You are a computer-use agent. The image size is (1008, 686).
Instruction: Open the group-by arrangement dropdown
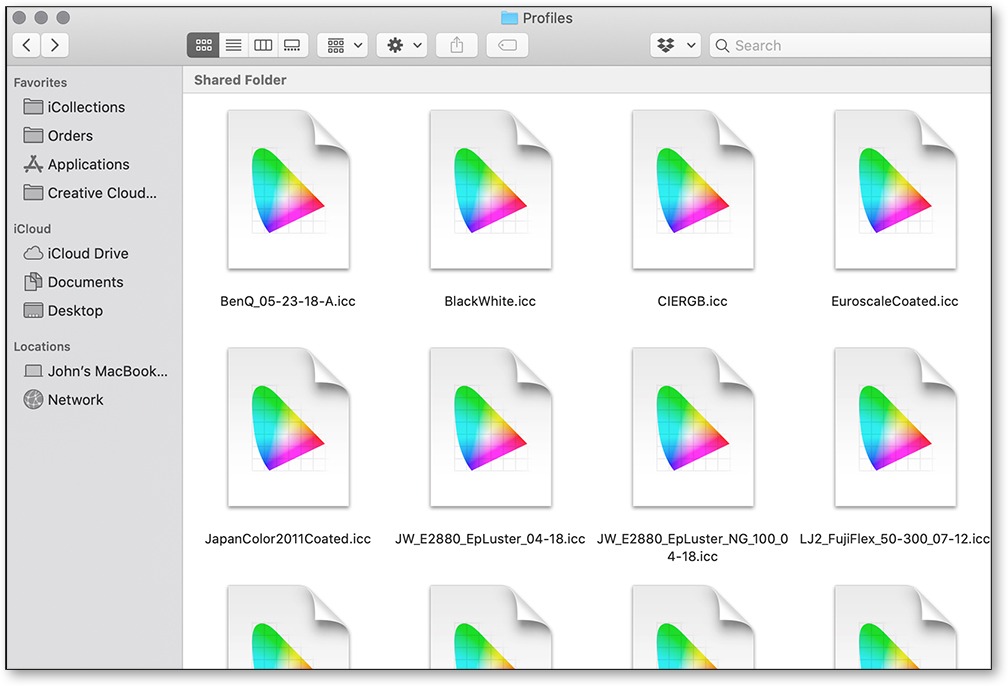pos(343,45)
